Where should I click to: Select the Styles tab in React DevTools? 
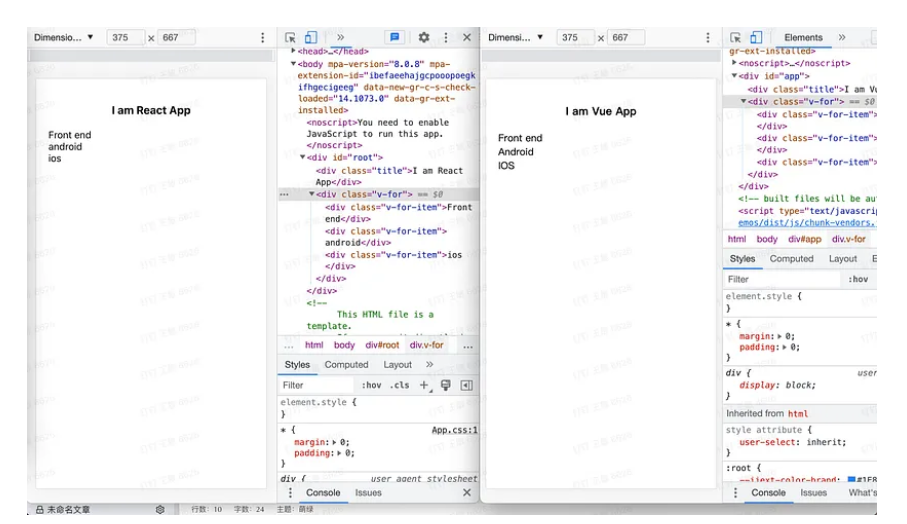[x=297, y=365]
